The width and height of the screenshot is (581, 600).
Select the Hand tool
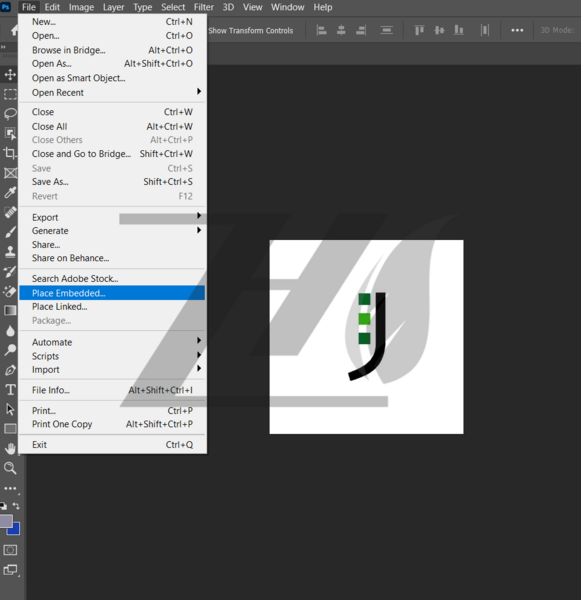pyautogui.click(x=10, y=448)
